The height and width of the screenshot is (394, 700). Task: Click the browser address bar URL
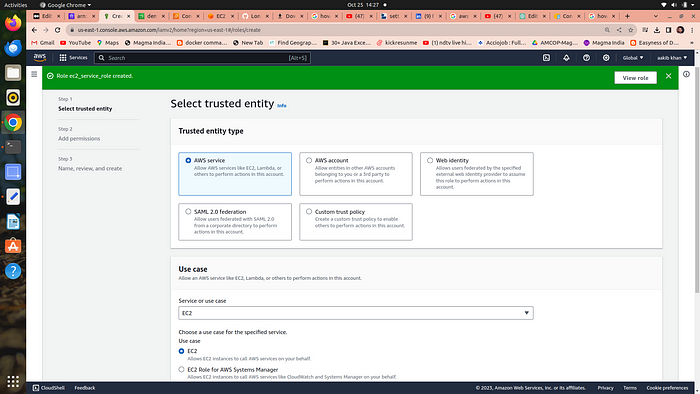coord(169,30)
